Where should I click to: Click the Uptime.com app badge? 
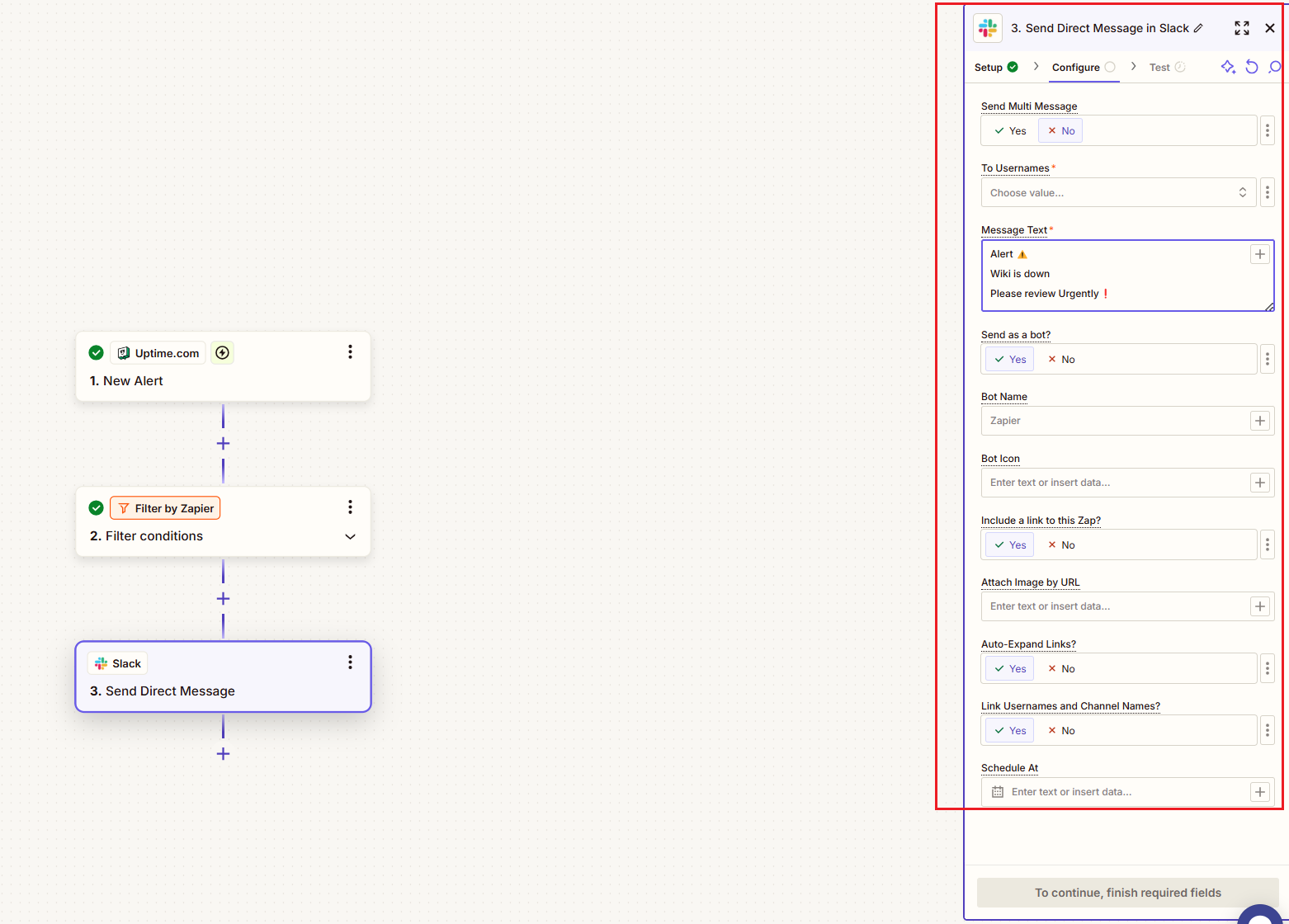pos(158,353)
